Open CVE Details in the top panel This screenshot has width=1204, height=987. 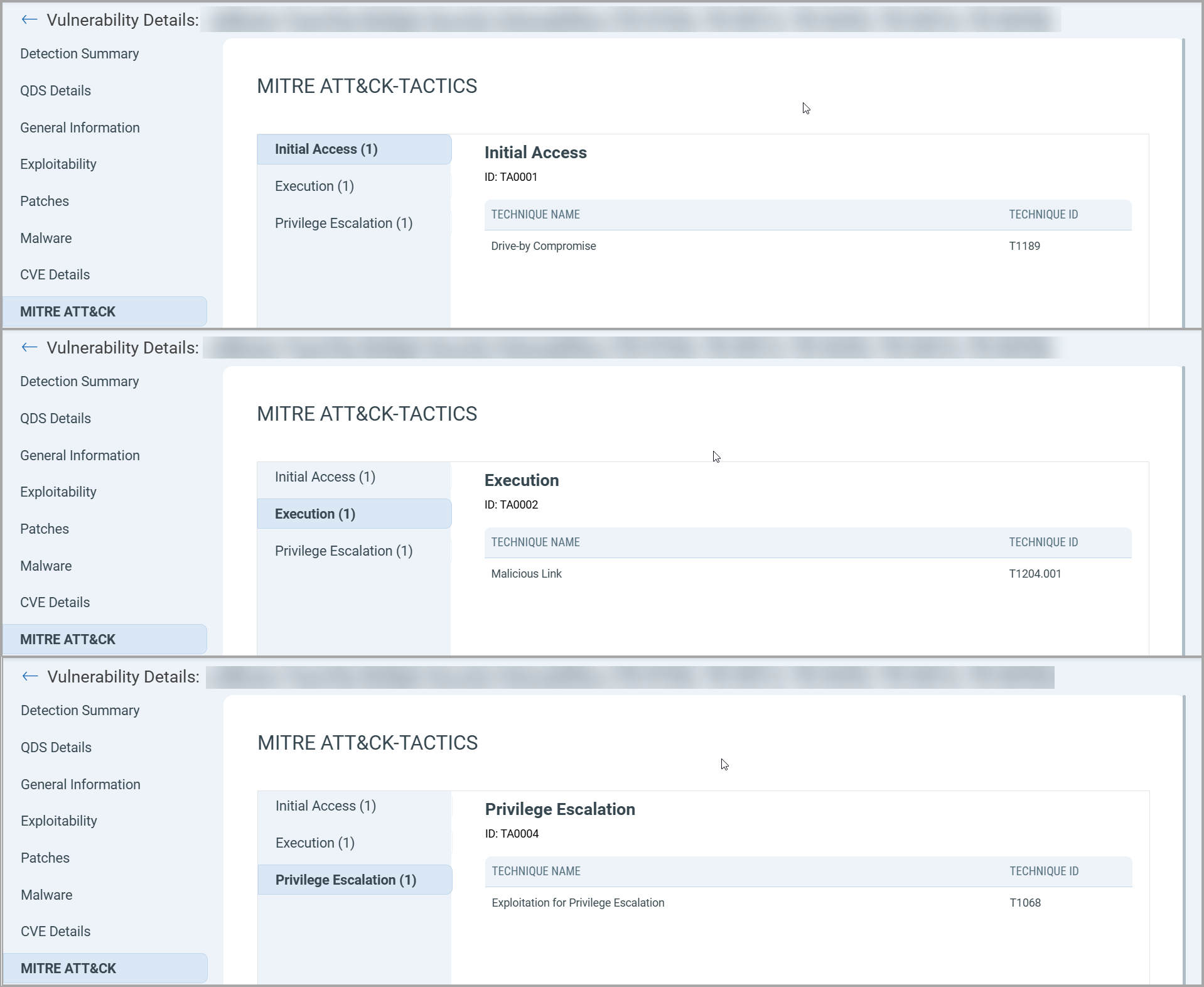point(55,274)
